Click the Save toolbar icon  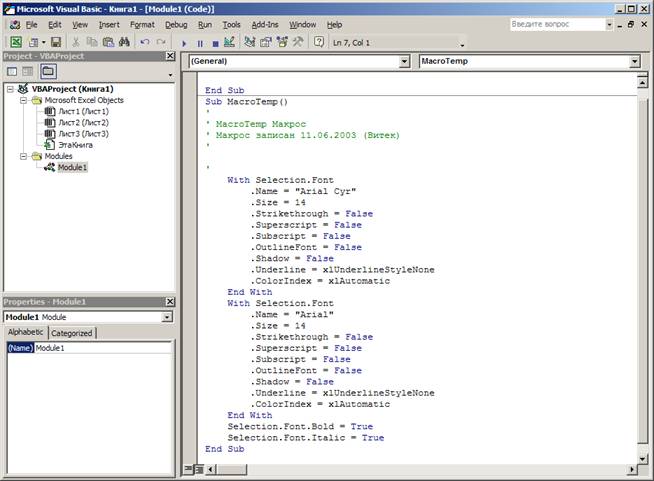[56, 43]
